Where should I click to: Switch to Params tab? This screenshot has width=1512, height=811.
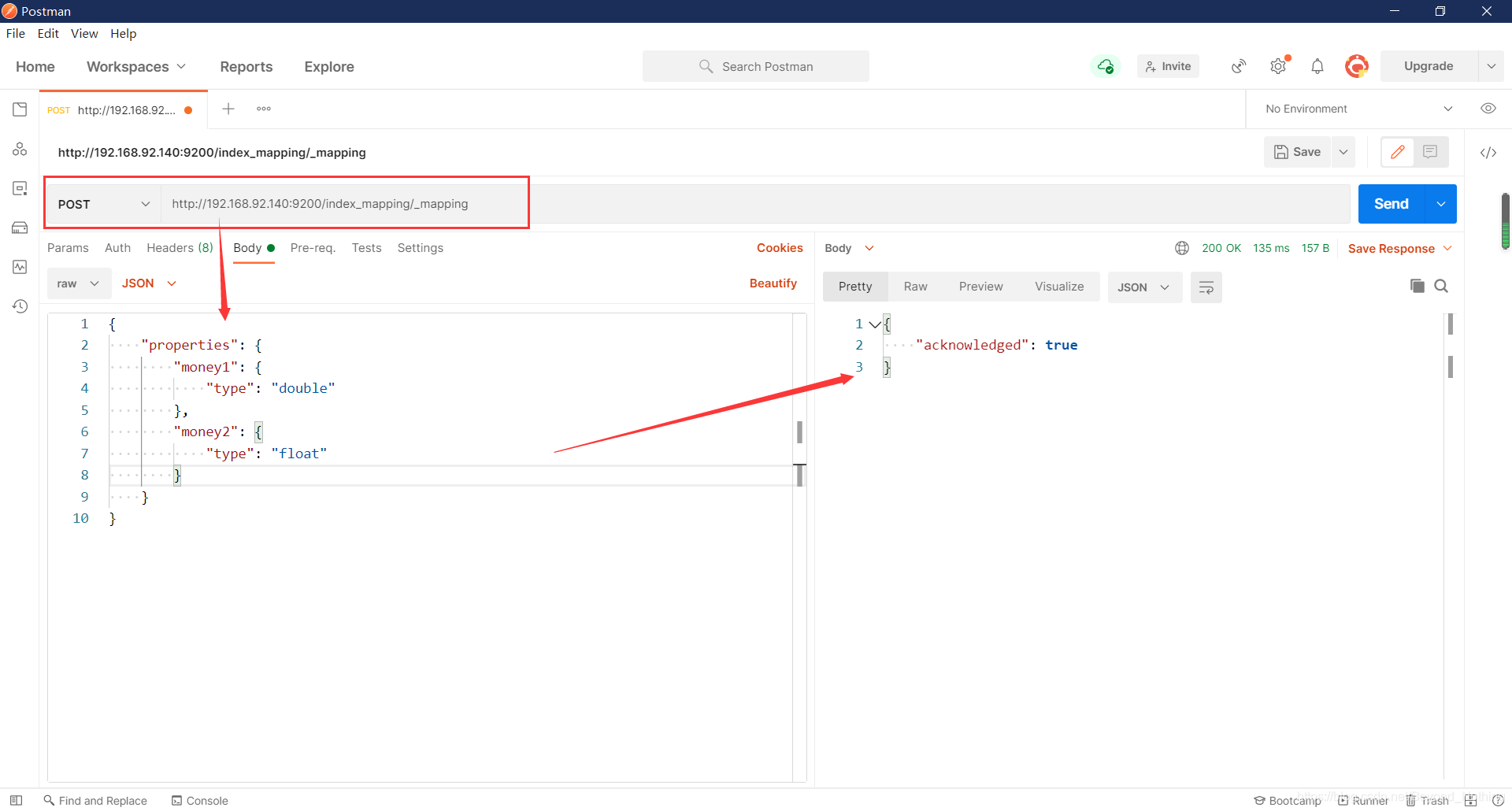click(68, 248)
